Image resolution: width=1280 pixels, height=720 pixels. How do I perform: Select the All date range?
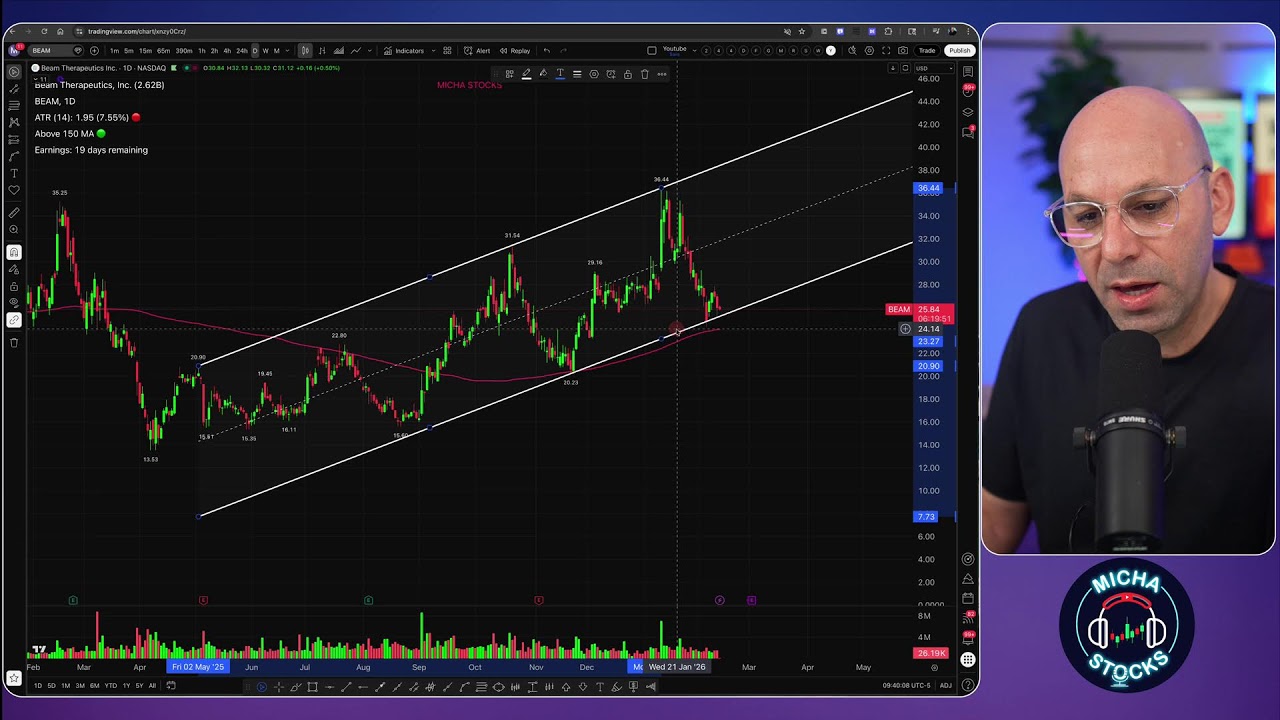152,686
